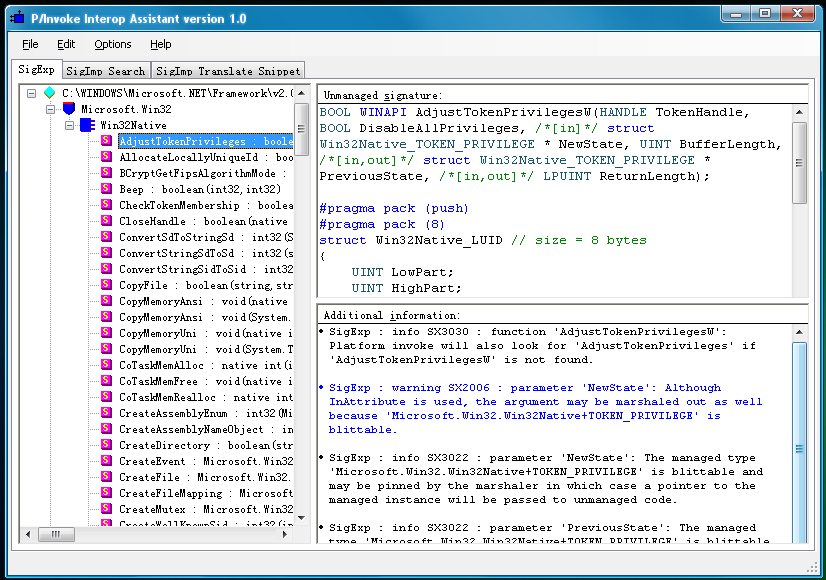Click the tree horizontal scroll-left arrow
The width and height of the screenshot is (826, 580).
pos(28,534)
